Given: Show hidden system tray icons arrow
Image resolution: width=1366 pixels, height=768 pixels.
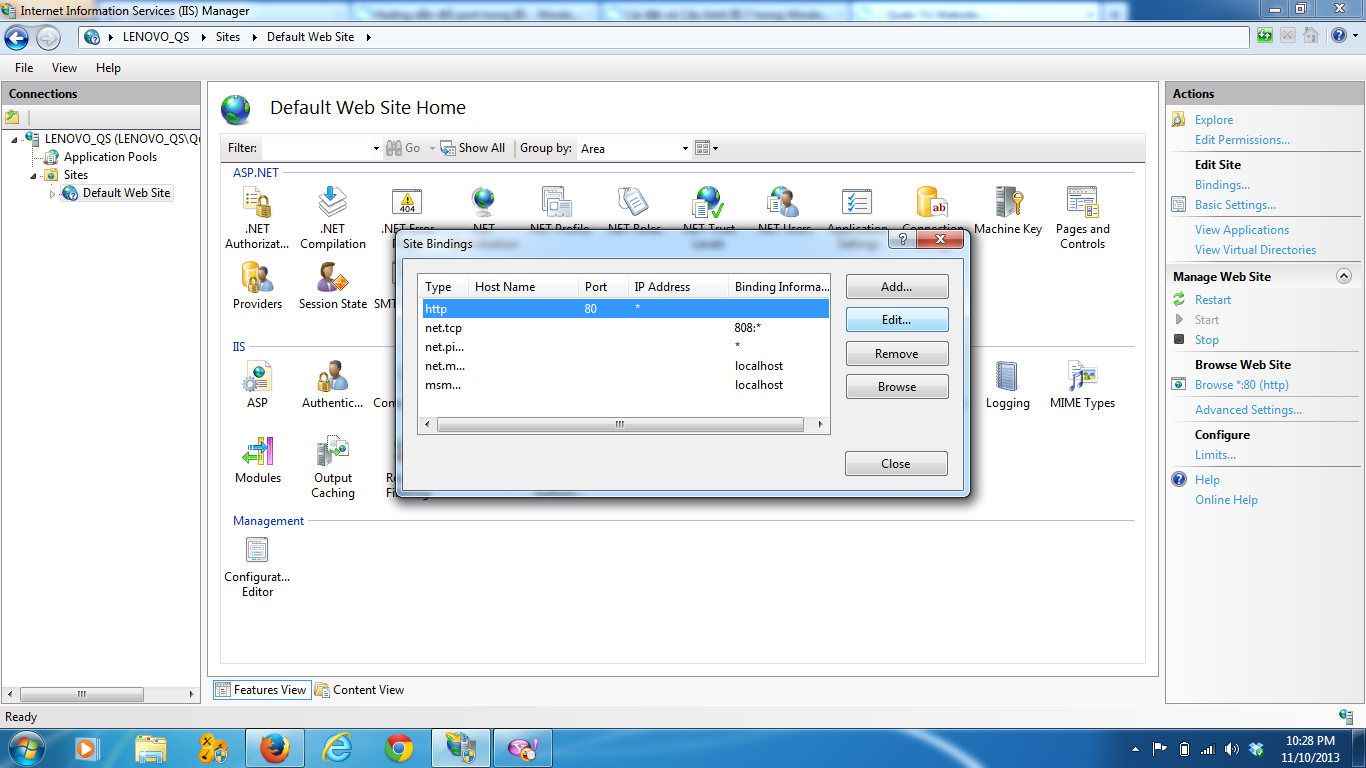Looking at the screenshot, I should [1136, 748].
